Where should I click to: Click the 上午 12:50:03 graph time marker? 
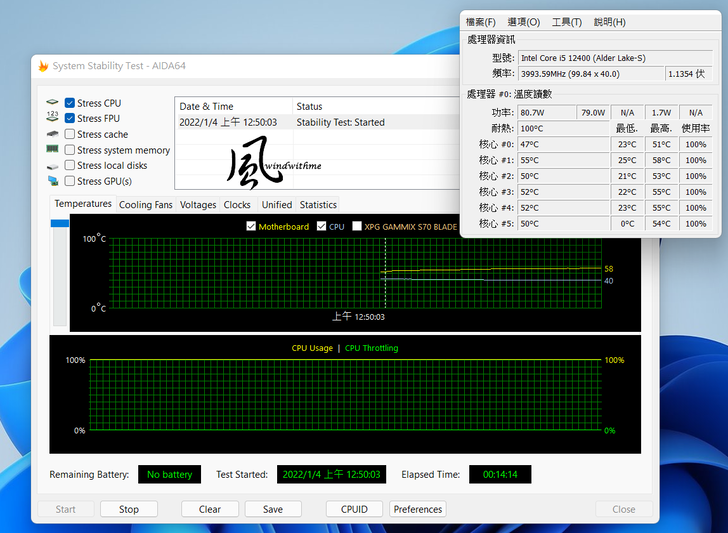(358, 317)
